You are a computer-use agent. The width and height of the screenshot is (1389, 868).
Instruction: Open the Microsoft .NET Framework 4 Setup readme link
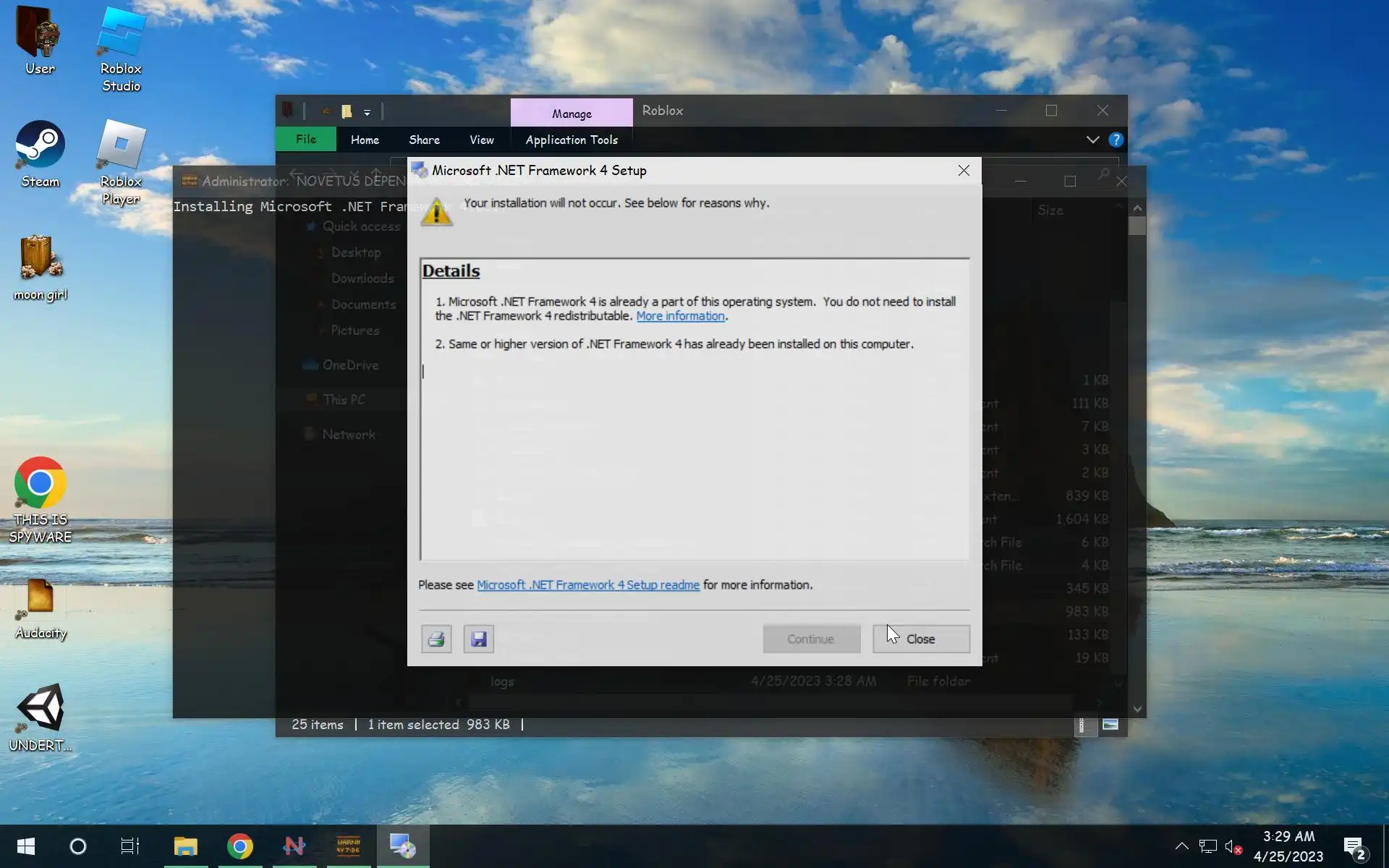(x=587, y=585)
